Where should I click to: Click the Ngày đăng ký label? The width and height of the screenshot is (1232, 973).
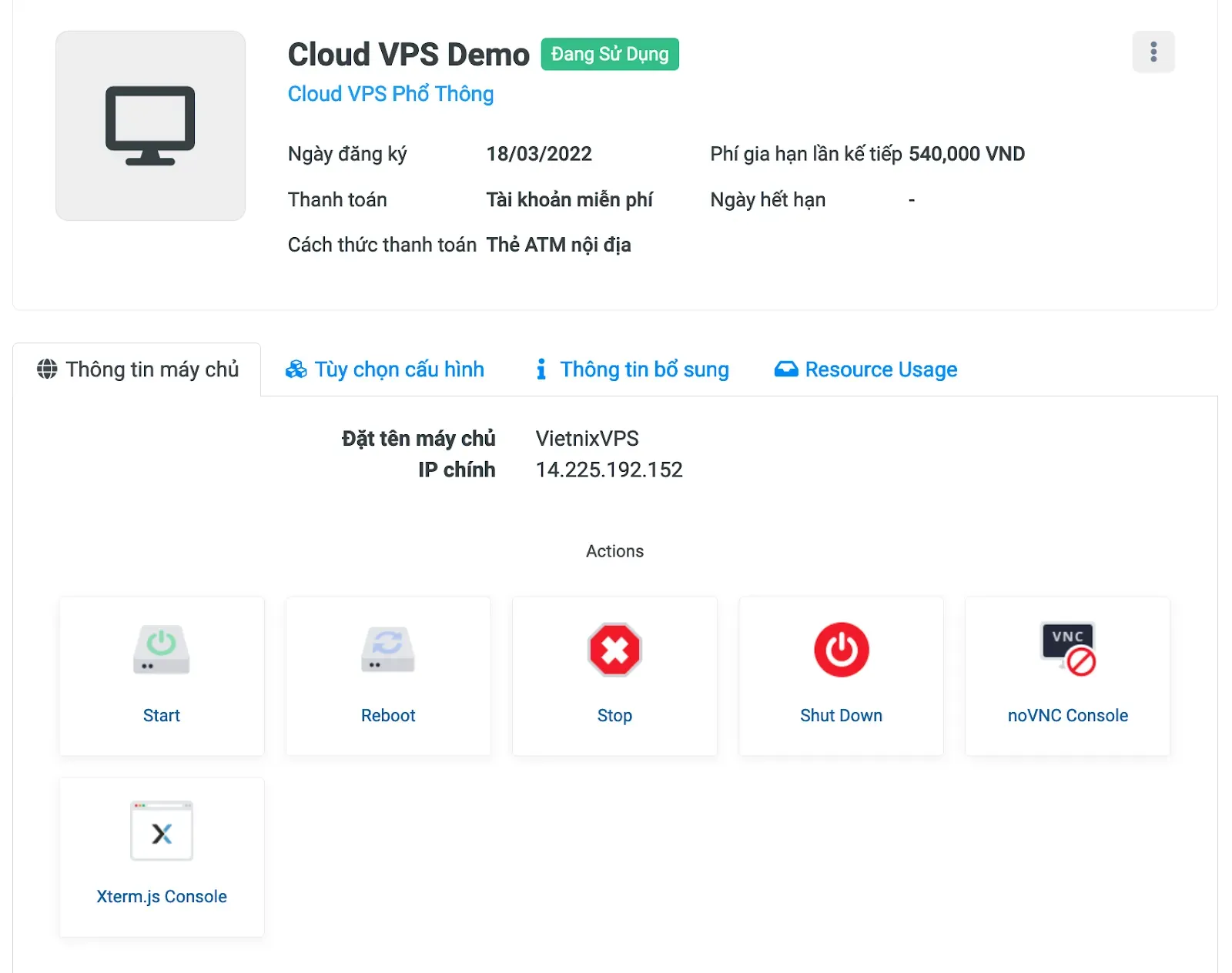pos(347,154)
